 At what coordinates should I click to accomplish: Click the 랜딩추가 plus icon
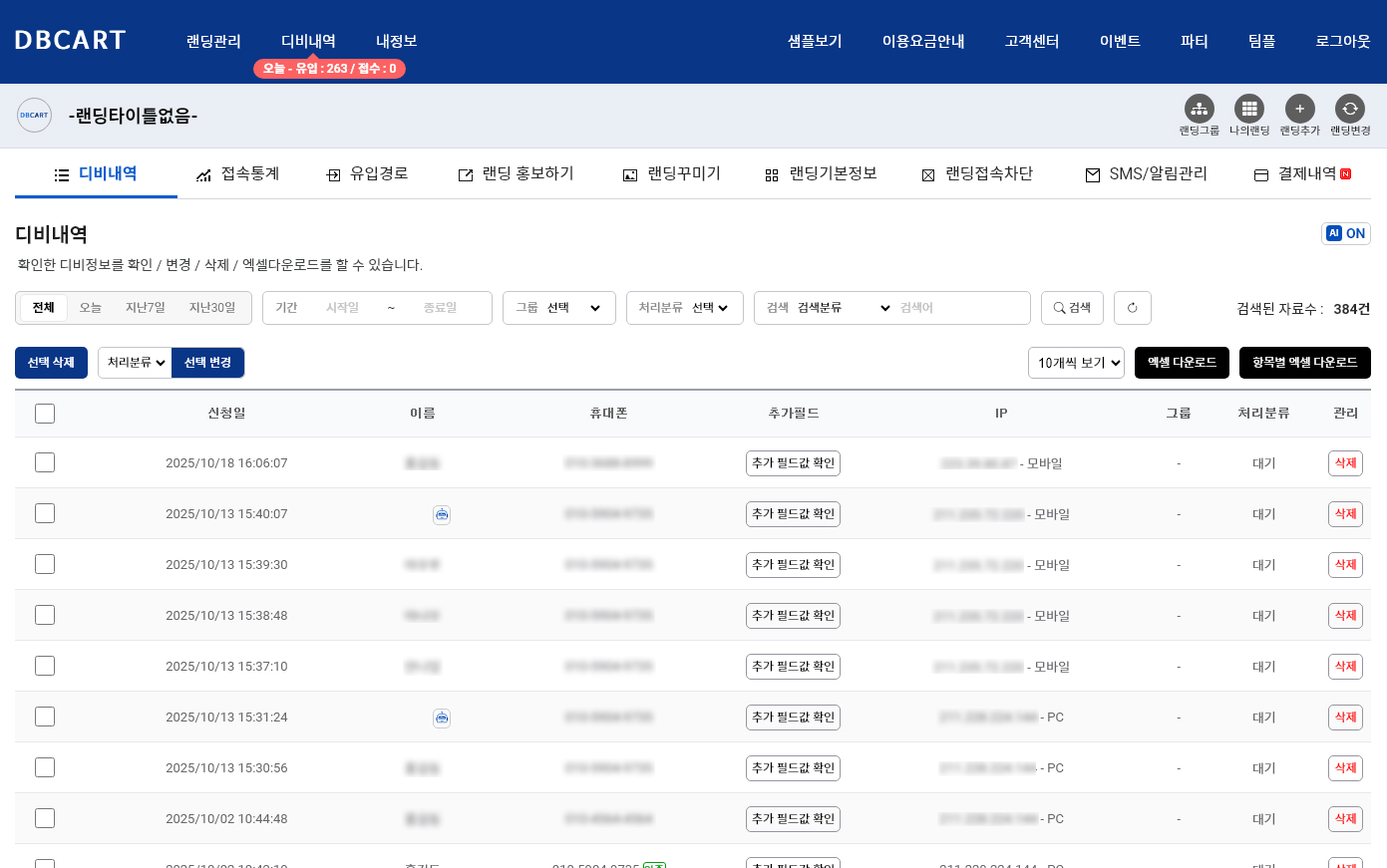point(1299,109)
